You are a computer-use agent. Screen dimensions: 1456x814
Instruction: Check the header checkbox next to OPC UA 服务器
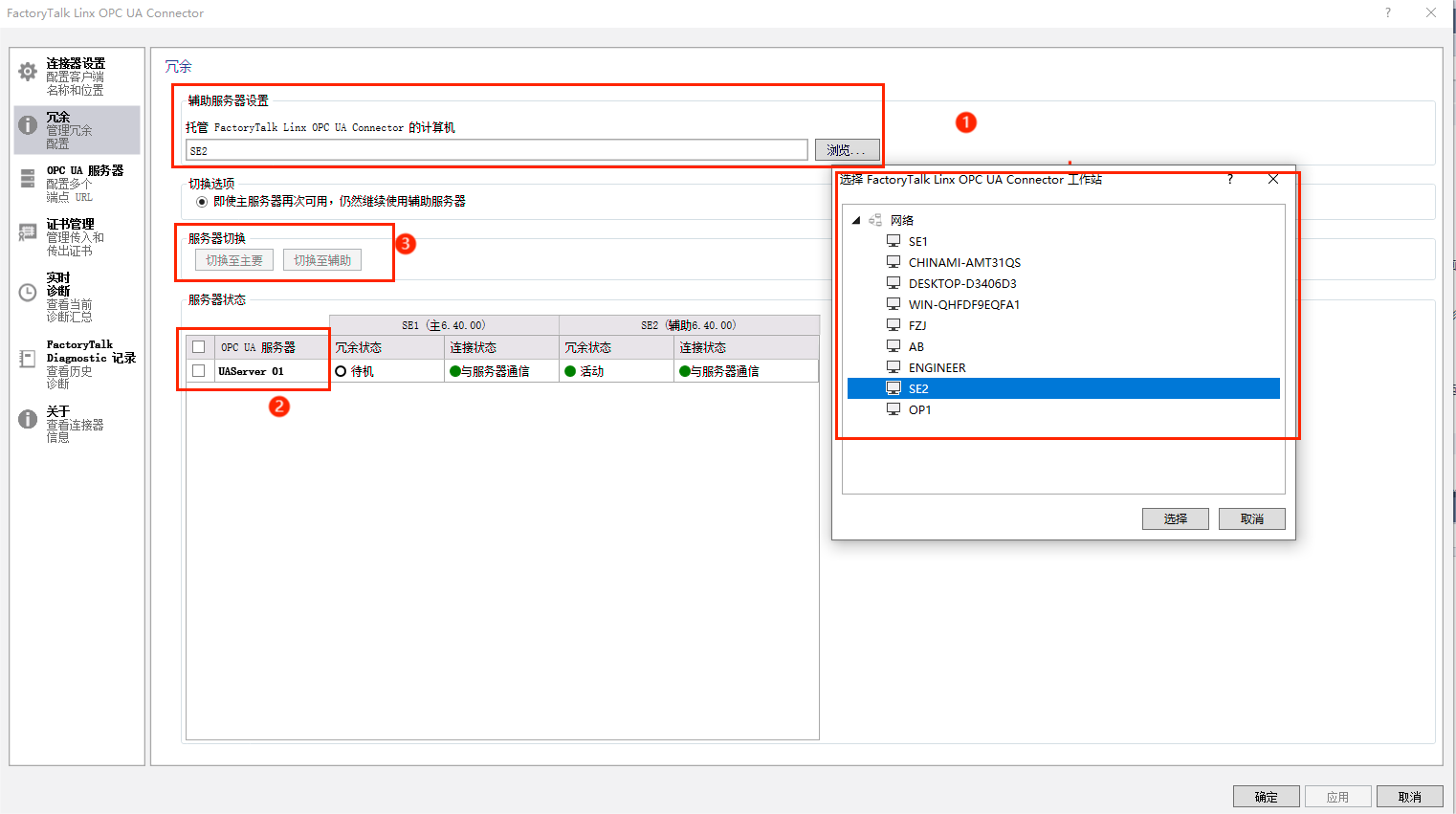click(x=199, y=347)
